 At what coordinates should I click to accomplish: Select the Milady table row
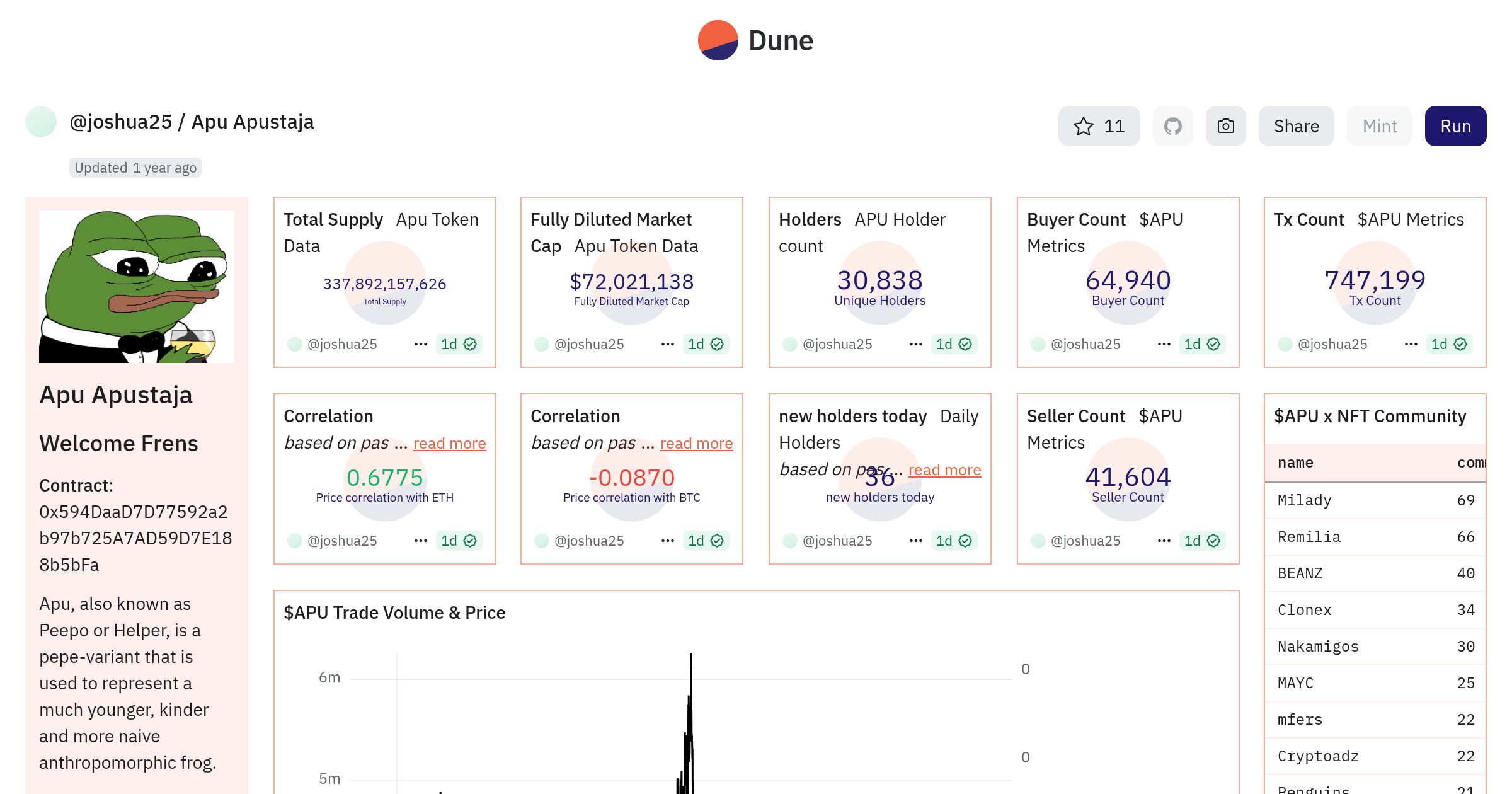click(1375, 500)
